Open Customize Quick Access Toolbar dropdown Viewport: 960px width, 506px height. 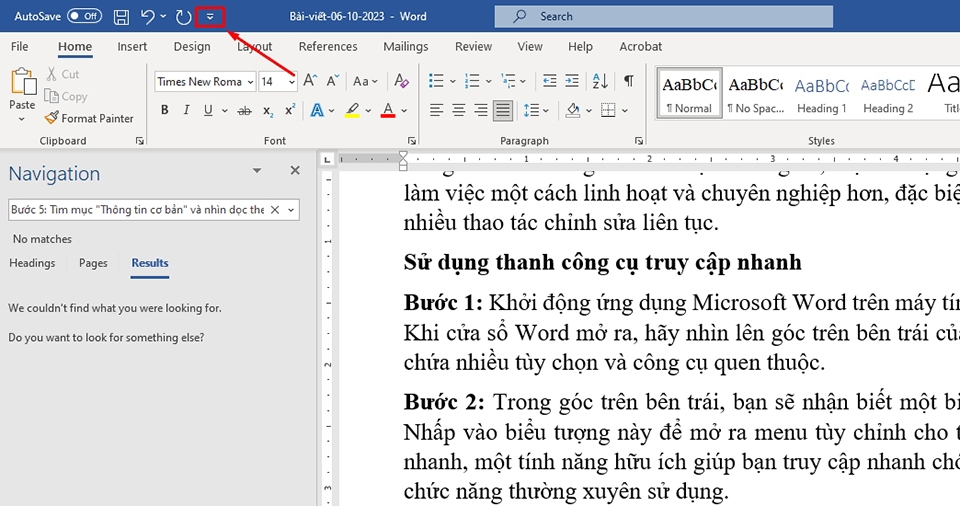click(x=210, y=17)
